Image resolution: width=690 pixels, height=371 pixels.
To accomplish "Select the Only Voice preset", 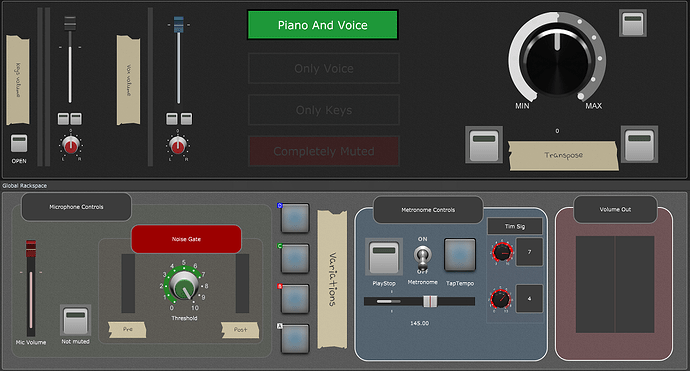I will (324, 68).
